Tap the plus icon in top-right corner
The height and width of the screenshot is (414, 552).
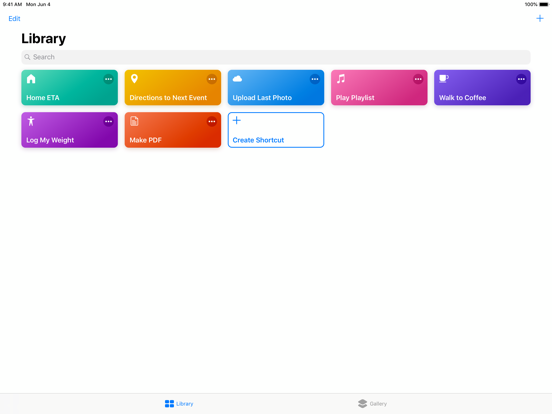(x=540, y=18)
